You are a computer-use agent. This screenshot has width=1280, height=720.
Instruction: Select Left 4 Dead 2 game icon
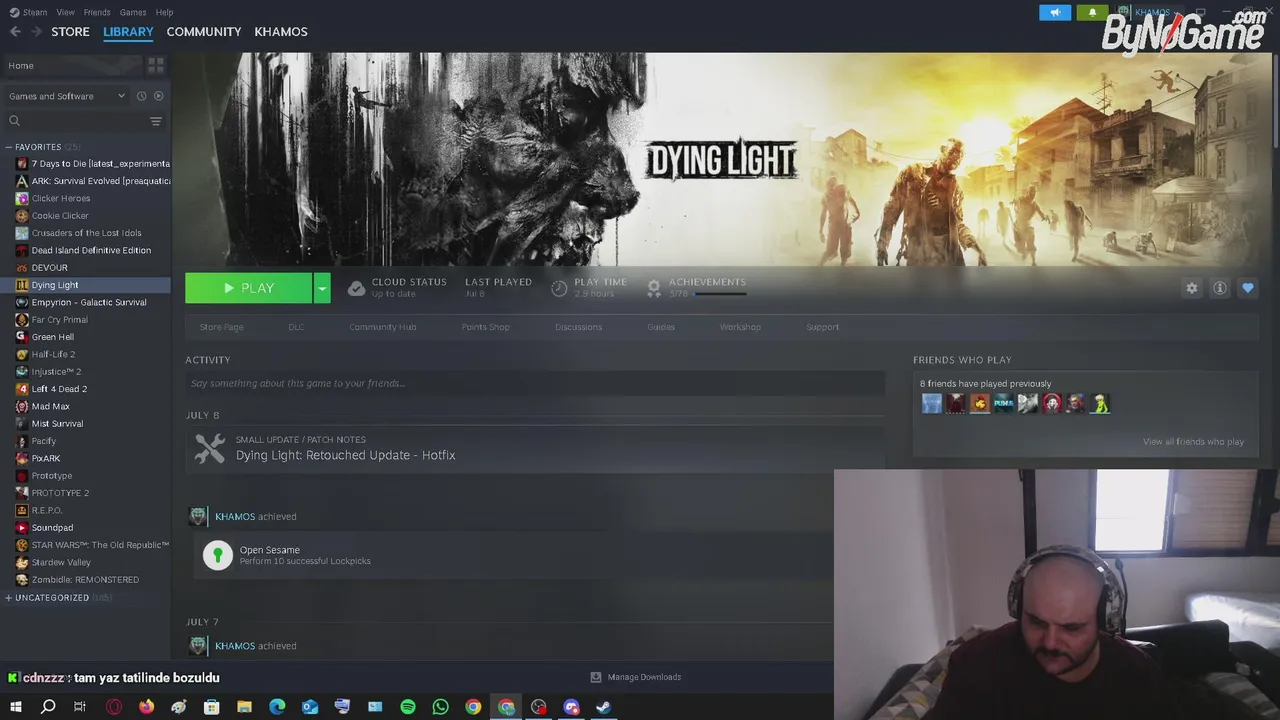(22, 389)
